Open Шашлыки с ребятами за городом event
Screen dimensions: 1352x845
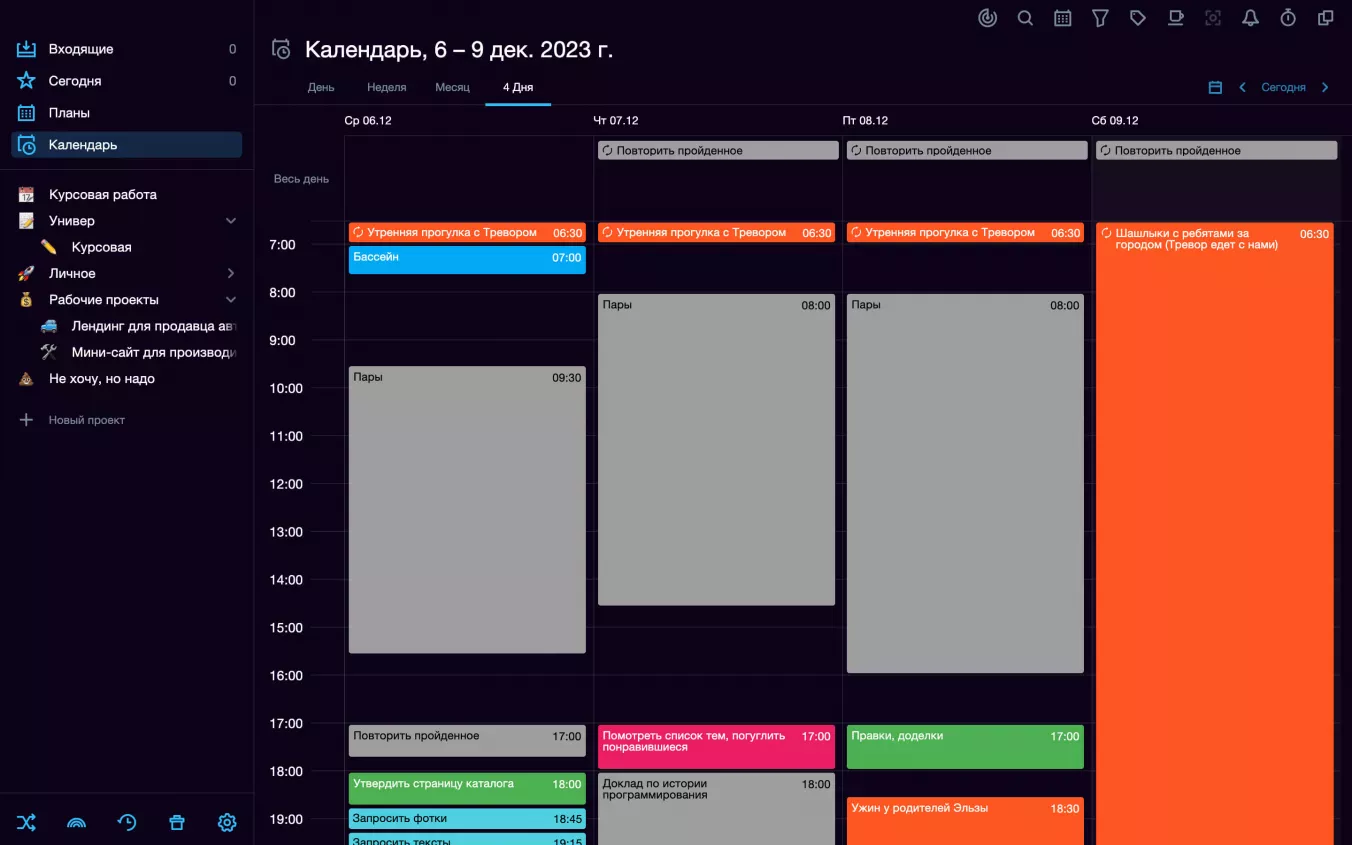click(1215, 533)
